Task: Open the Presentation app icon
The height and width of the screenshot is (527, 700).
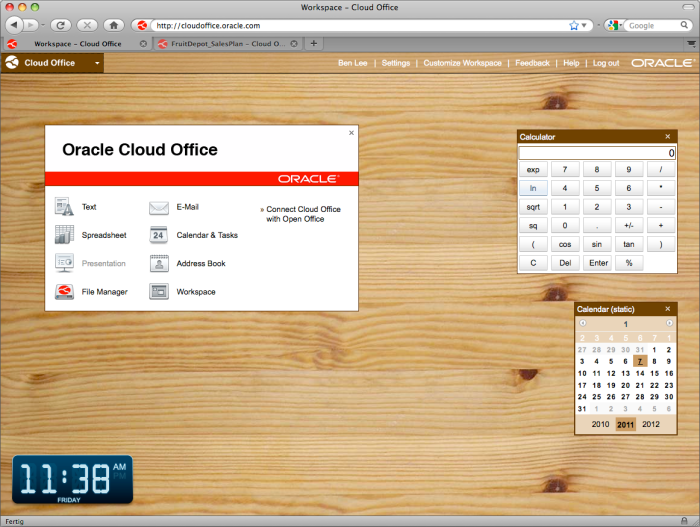Action: pos(64,263)
